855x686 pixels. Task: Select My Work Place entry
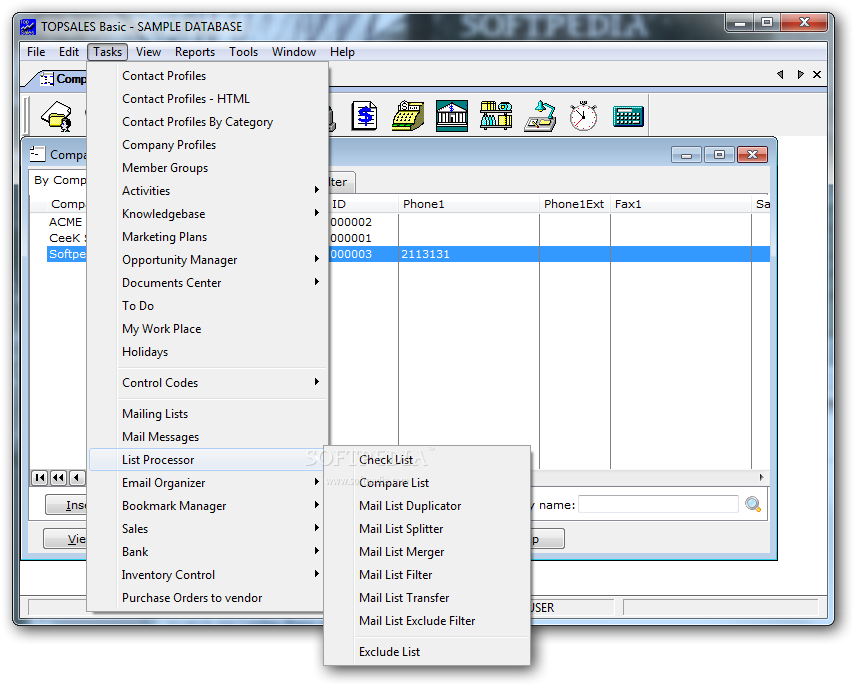(208, 329)
